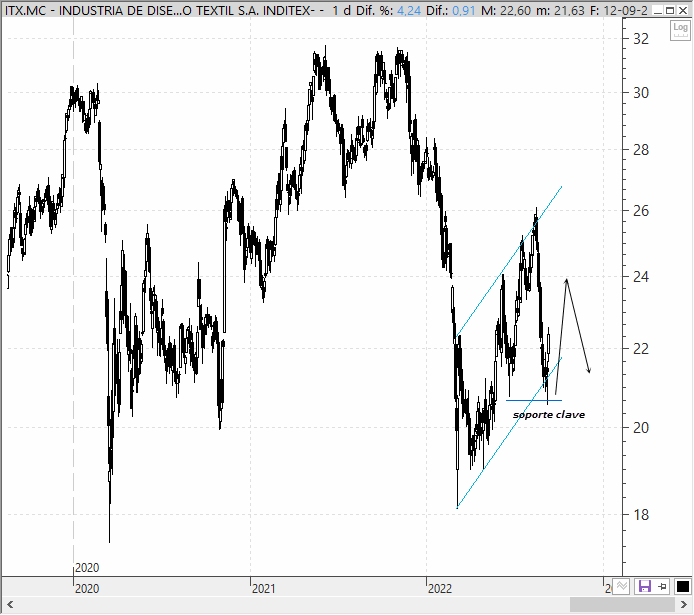Click the Dif. value 0,91 in title
The image size is (694, 615).
pos(464,10)
